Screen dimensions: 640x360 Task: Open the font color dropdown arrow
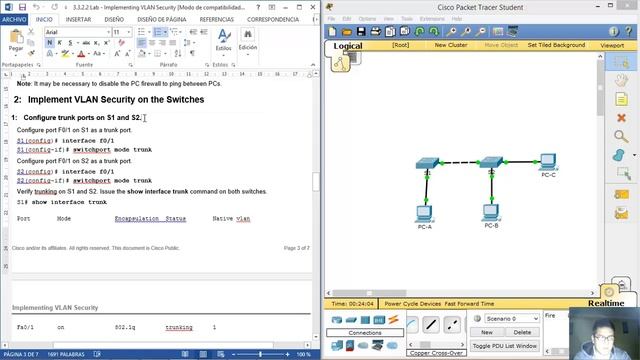tap(89, 53)
